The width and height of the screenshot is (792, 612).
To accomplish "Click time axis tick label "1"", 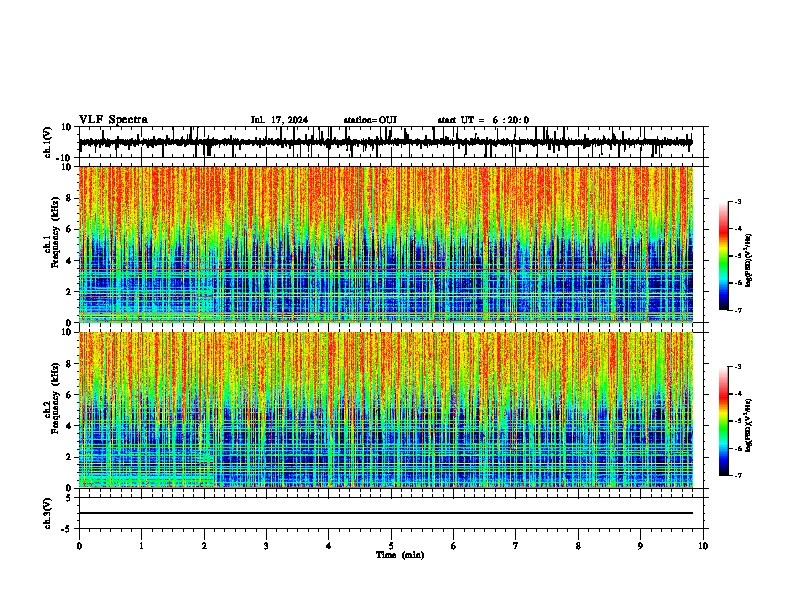I will pos(141,546).
